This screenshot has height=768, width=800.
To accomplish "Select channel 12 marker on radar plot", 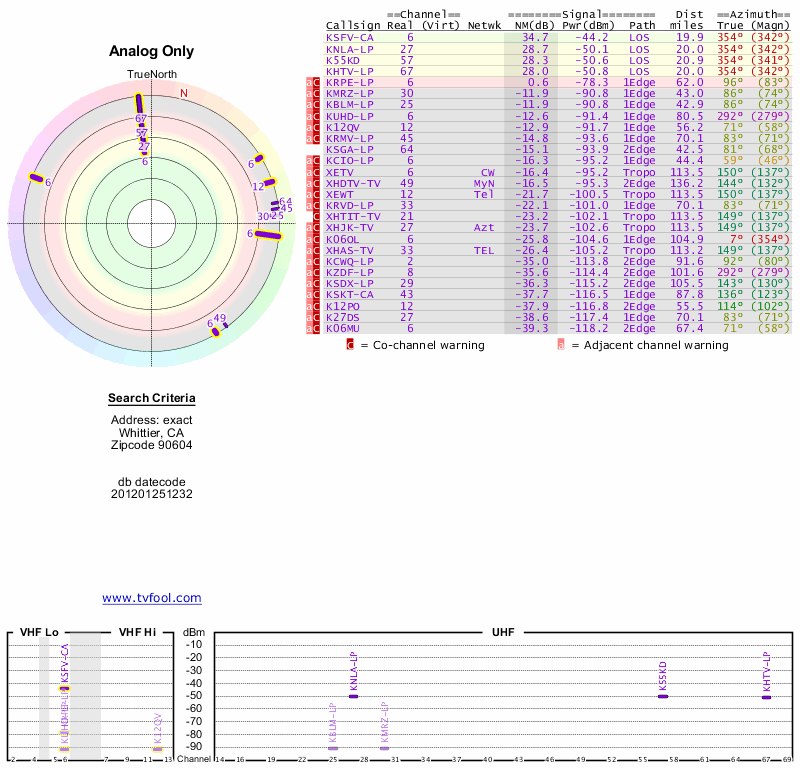I will [x=269, y=183].
